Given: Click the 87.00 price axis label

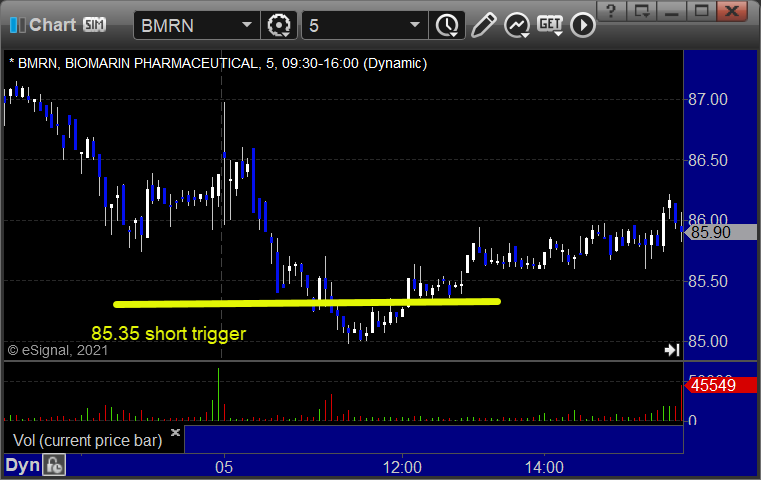Looking at the screenshot, I should (708, 99).
